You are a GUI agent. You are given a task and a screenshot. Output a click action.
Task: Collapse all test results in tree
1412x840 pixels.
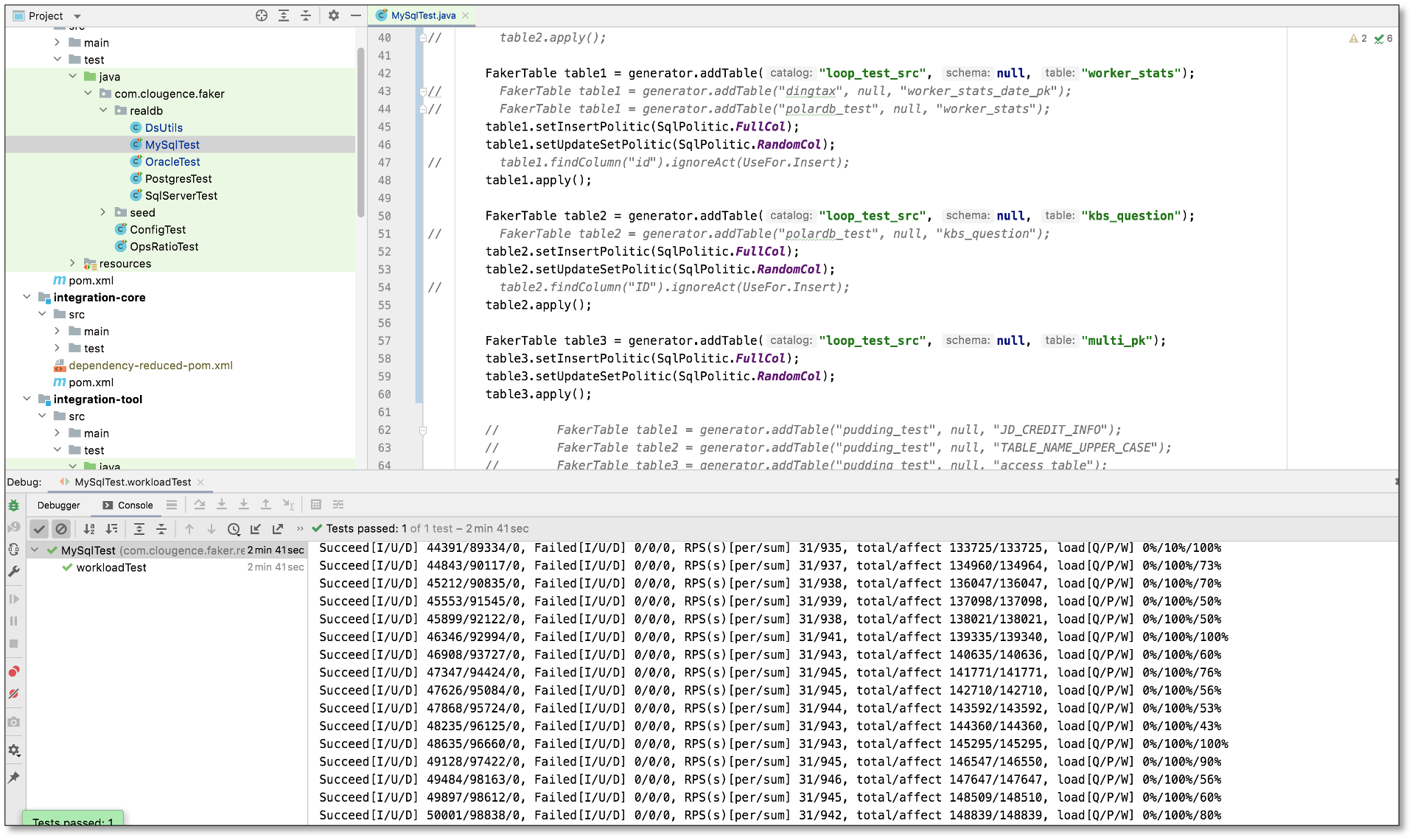point(161,529)
